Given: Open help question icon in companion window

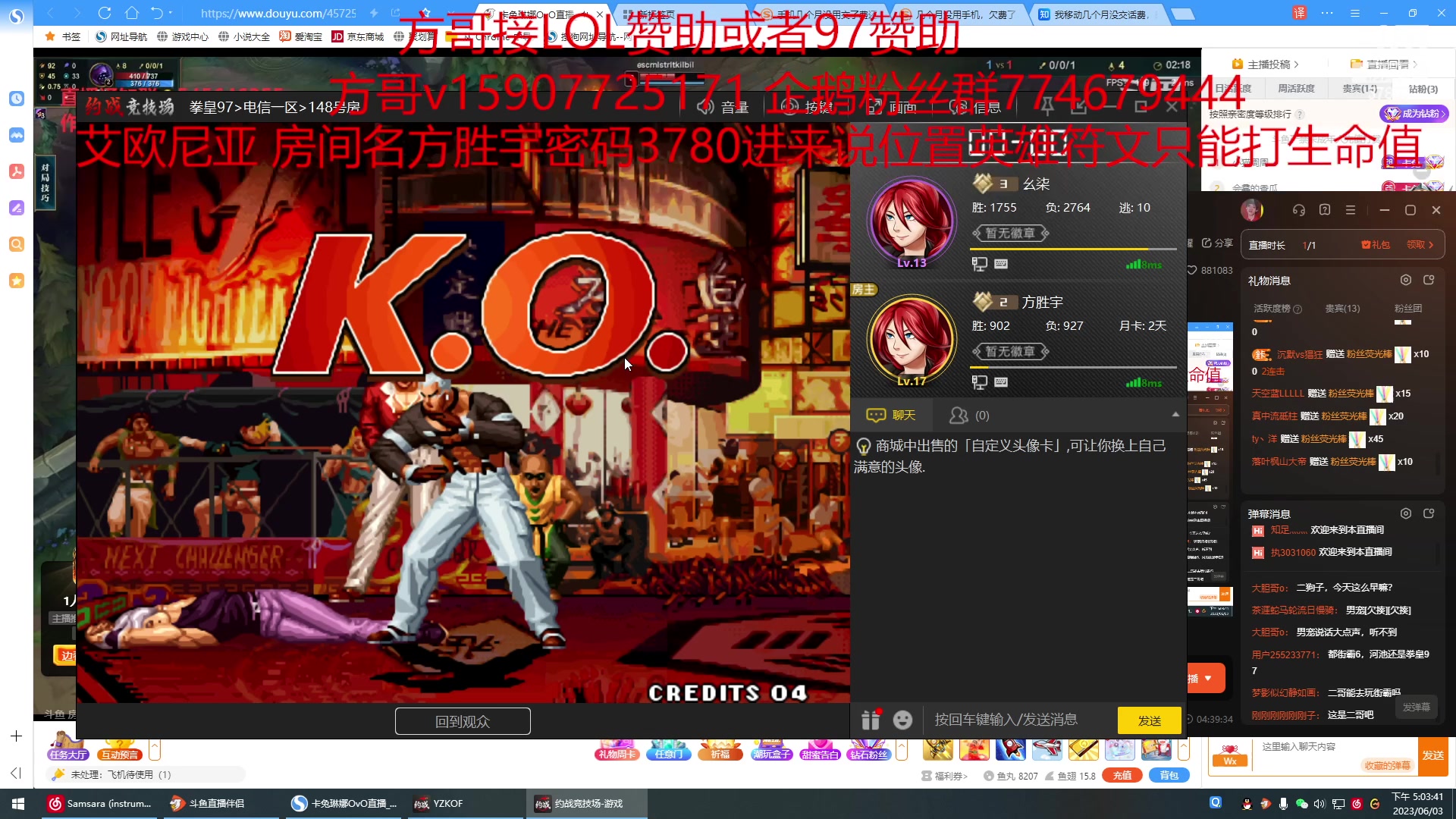Looking at the screenshot, I should coord(1325,210).
